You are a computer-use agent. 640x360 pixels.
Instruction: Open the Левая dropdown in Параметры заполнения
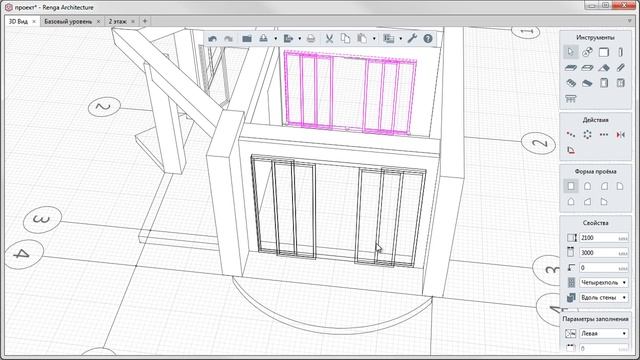coord(604,333)
